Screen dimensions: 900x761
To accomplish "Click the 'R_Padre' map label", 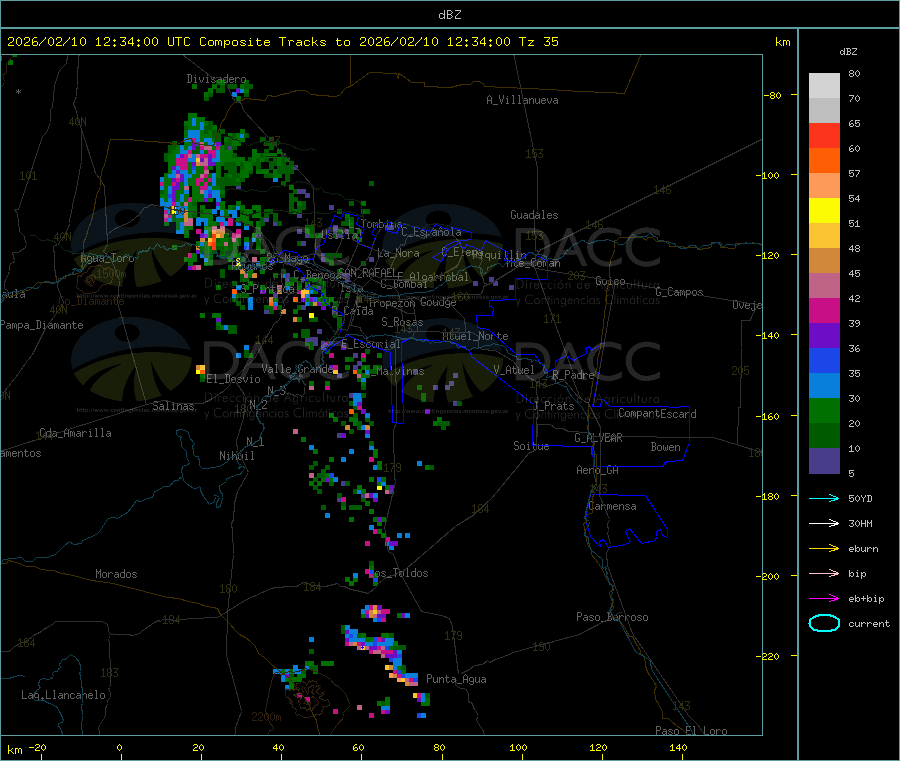I will pos(573,375).
